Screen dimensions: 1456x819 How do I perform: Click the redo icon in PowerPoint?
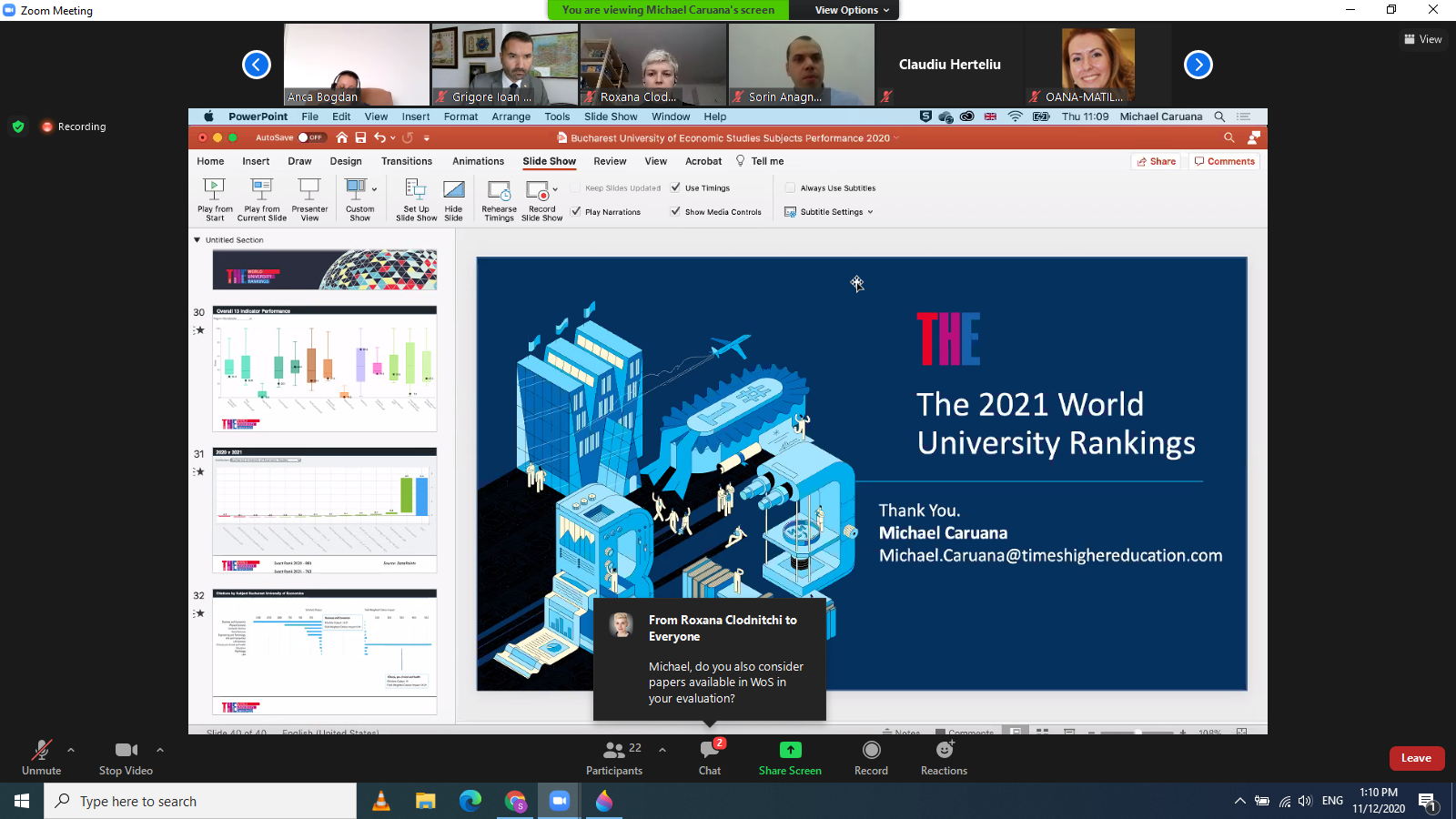point(408,137)
